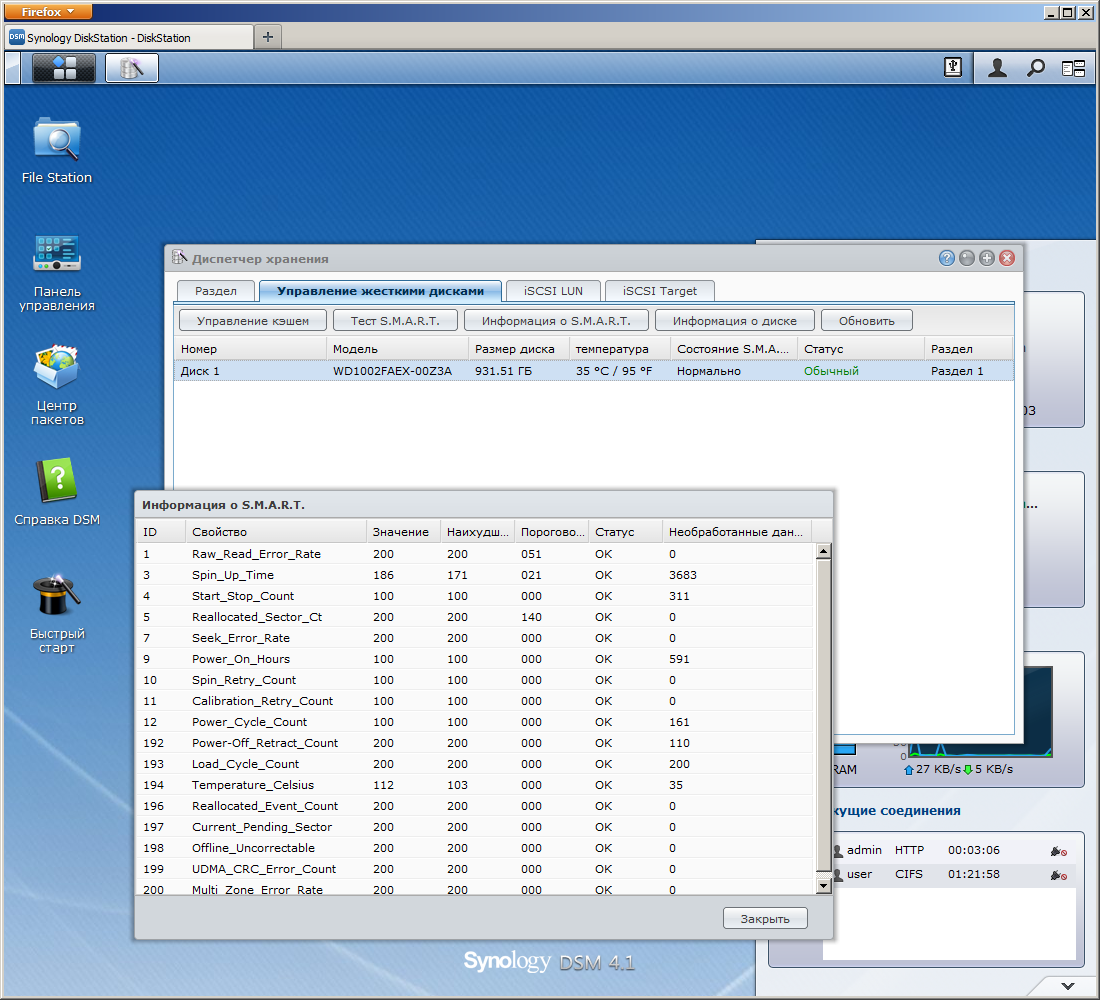Click the external devices icon in DSM taskbar
The height and width of the screenshot is (1000, 1100).
click(x=953, y=67)
